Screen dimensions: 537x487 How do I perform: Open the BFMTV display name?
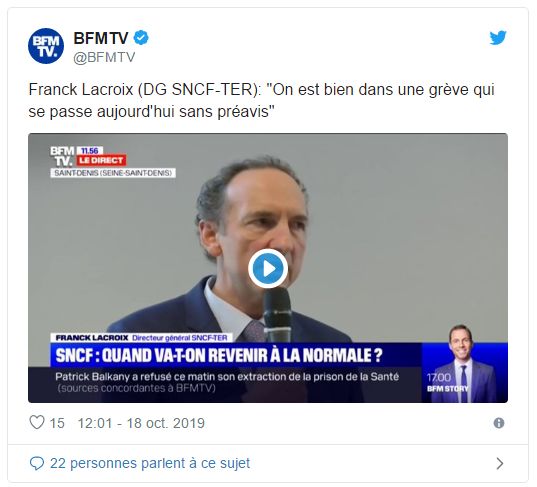101,38
